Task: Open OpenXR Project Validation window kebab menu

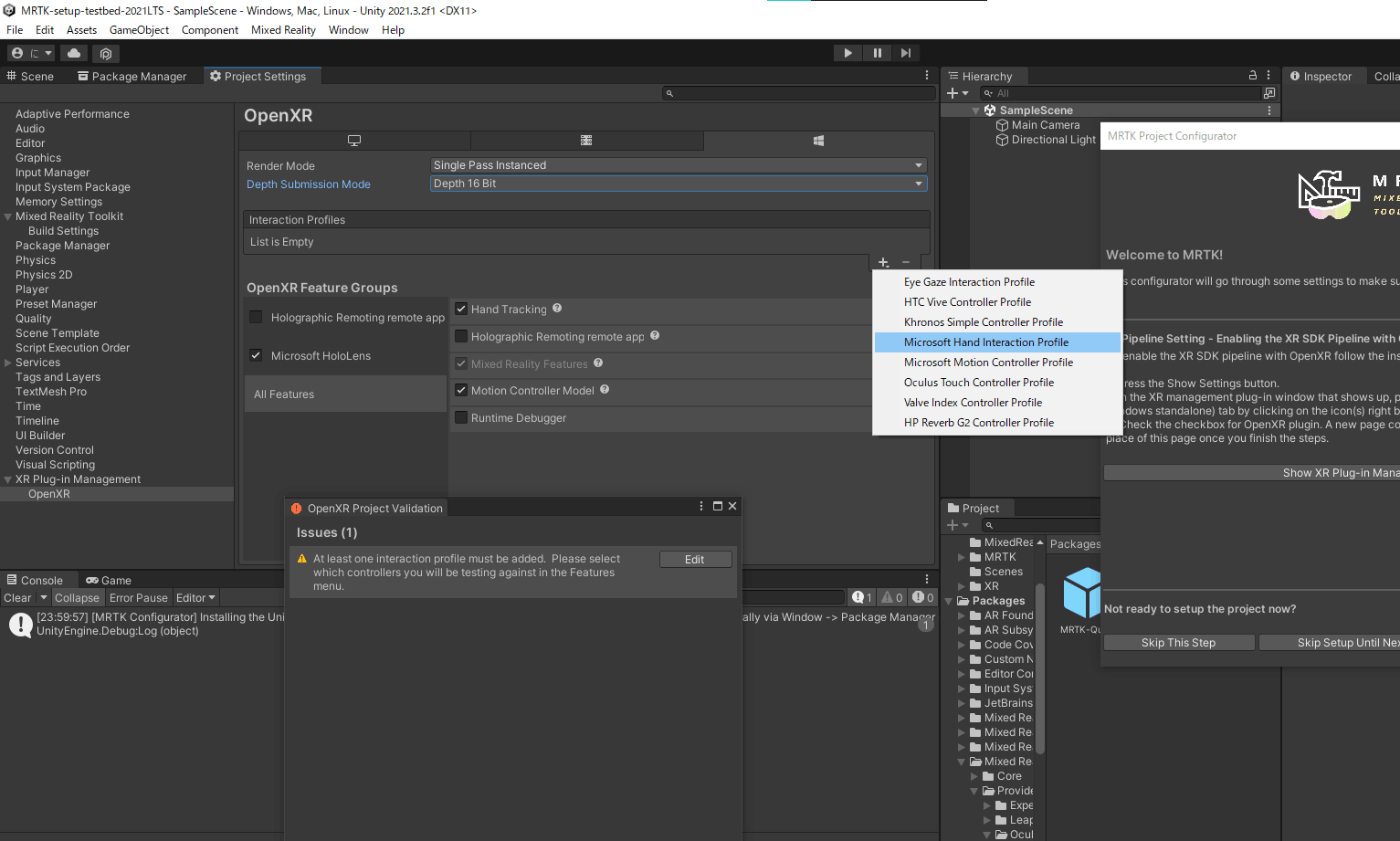Action: (x=702, y=507)
